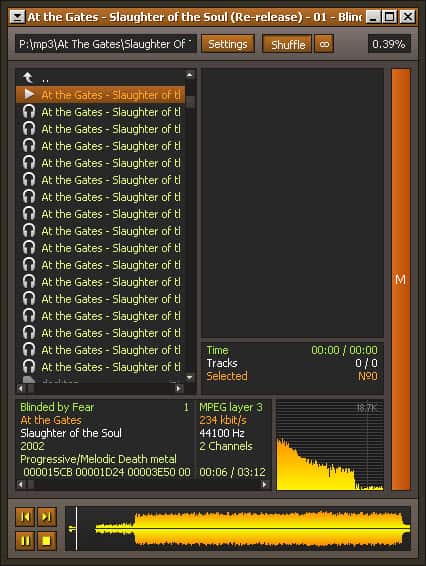Click the year 2002
Screen dimensions: 426x566
(32, 446)
